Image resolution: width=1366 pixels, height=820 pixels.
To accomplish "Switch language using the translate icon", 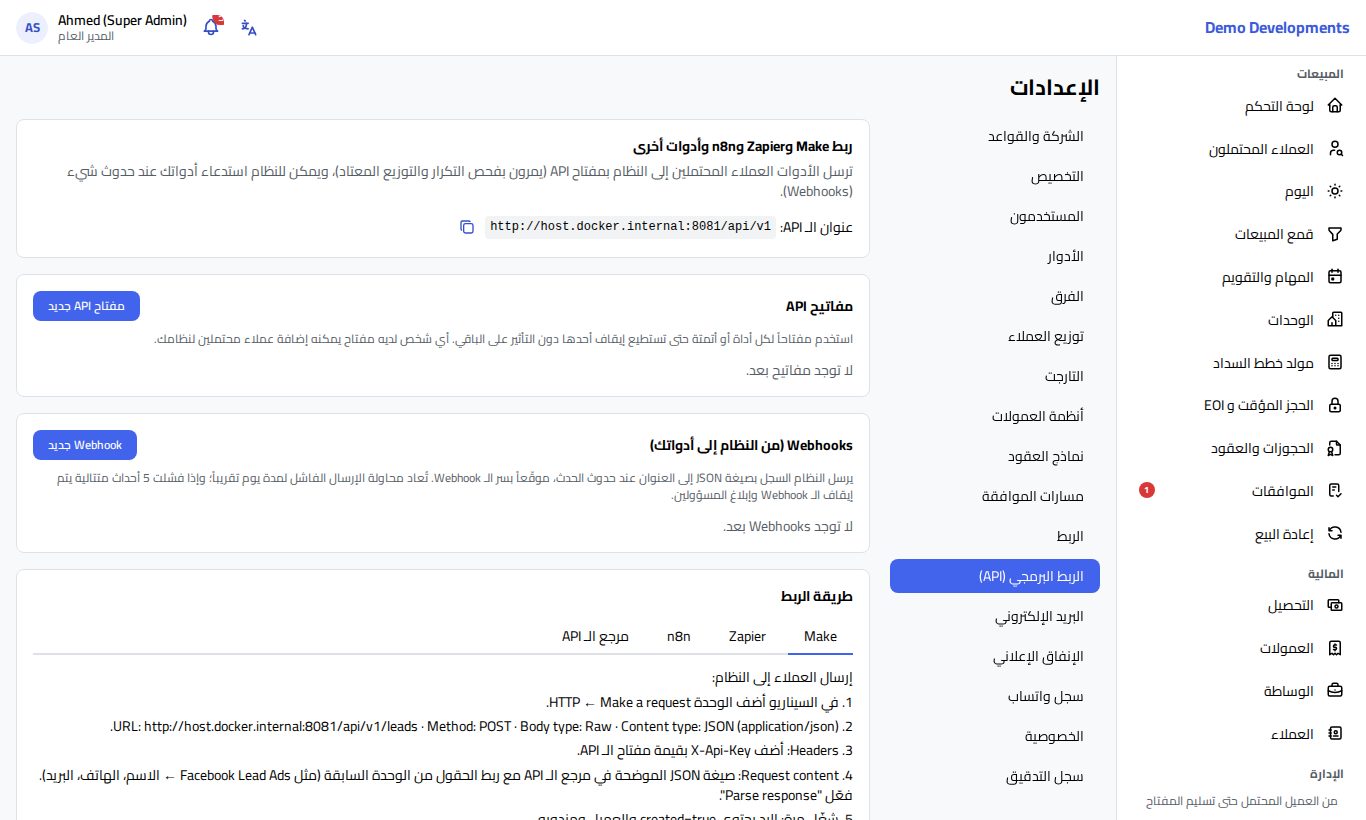I will pyautogui.click(x=249, y=27).
